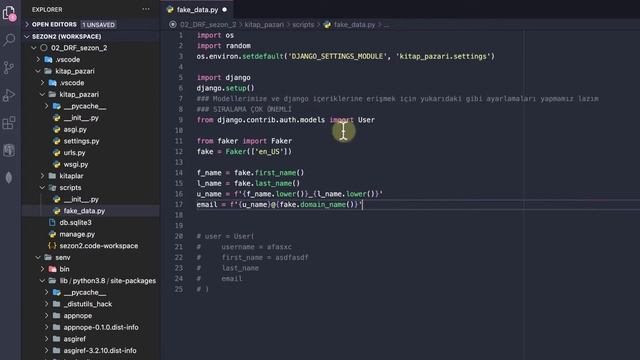Image resolution: width=640 pixels, height=360 pixels.
Task: Click breadcrumb kitap_pazari
Action: click(x=264, y=24)
